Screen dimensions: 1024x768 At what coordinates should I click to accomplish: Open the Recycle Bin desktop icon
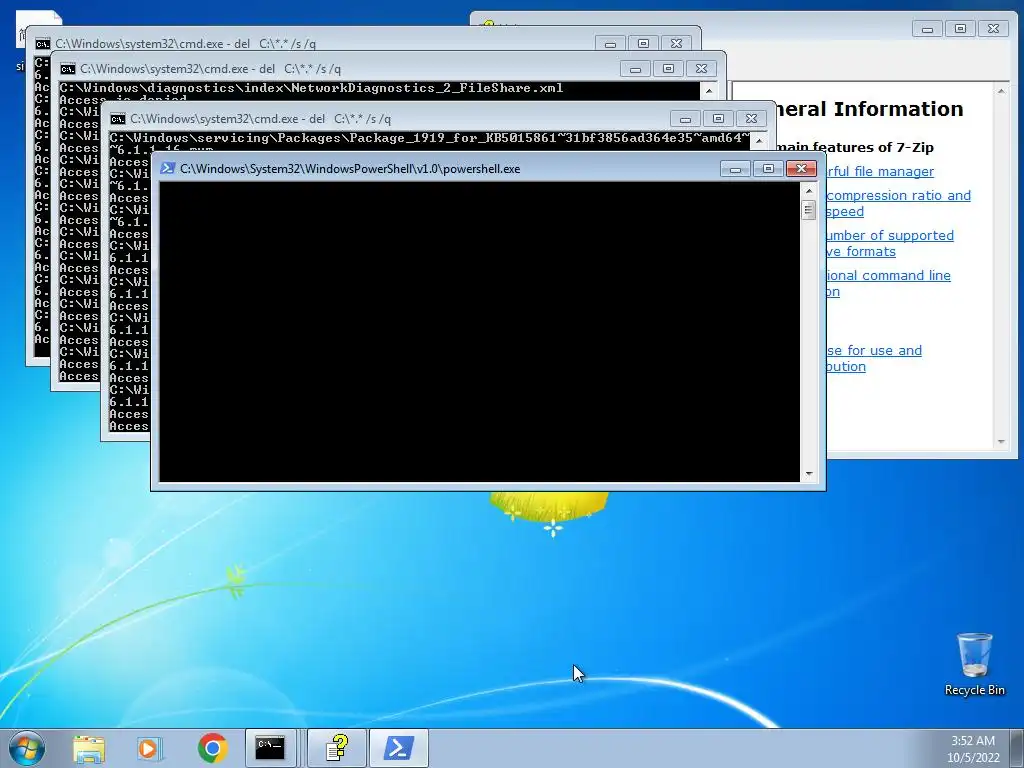(974, 664)
